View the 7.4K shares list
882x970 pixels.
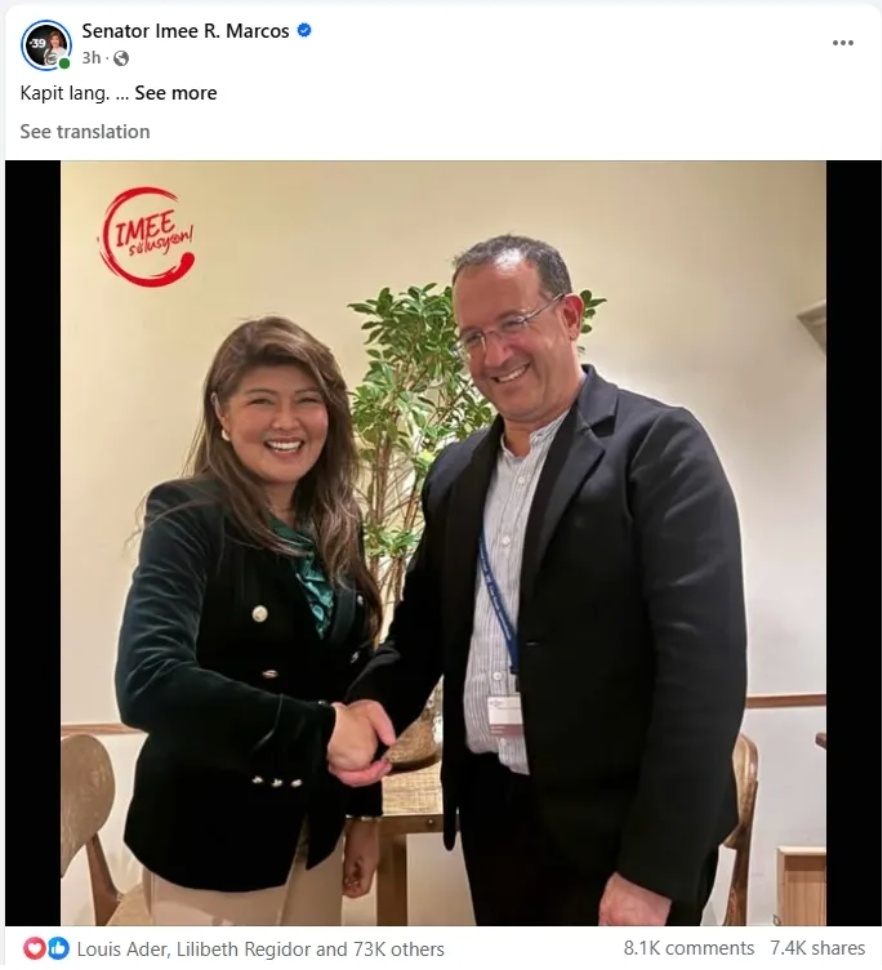(817, 948)
